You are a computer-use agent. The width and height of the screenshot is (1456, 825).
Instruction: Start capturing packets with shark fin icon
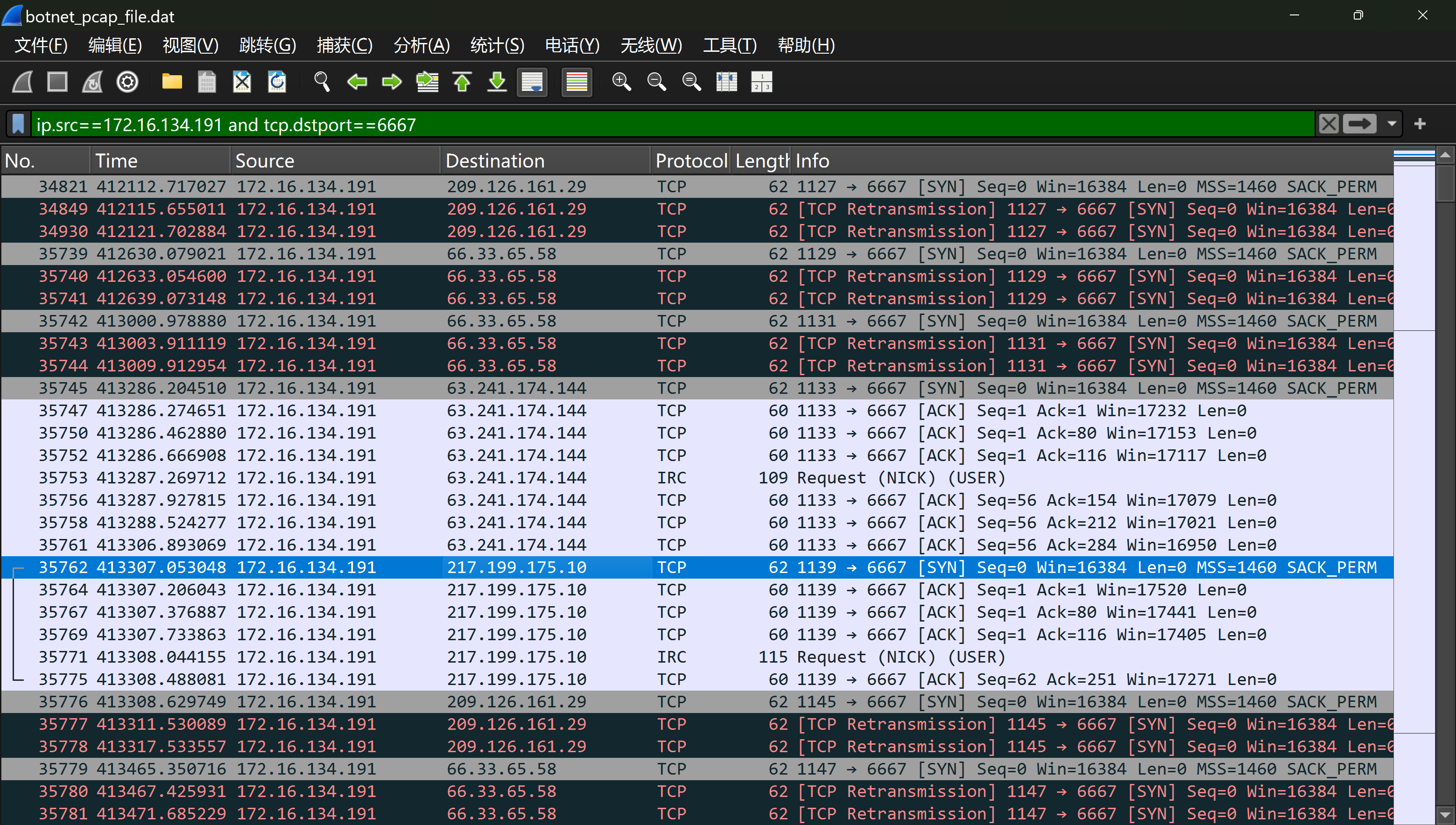(23, 82)
